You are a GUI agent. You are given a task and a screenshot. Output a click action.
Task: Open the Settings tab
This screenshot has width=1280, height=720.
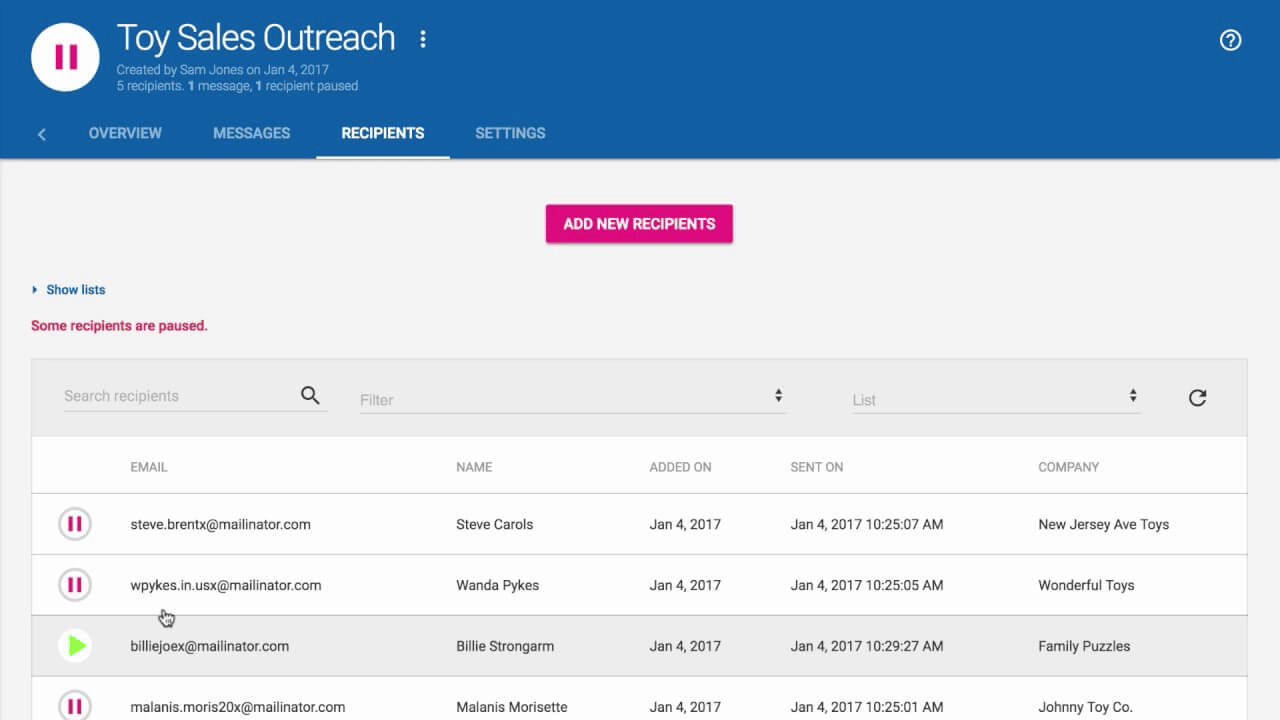[x=510, y=133]
